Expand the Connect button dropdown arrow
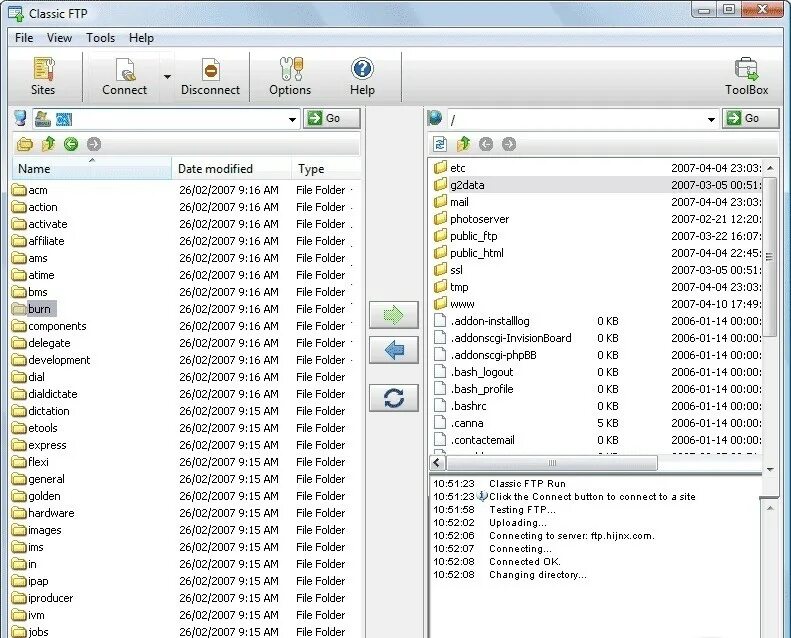791x638 pixels. pyautogui.click(x=167, y=77)
